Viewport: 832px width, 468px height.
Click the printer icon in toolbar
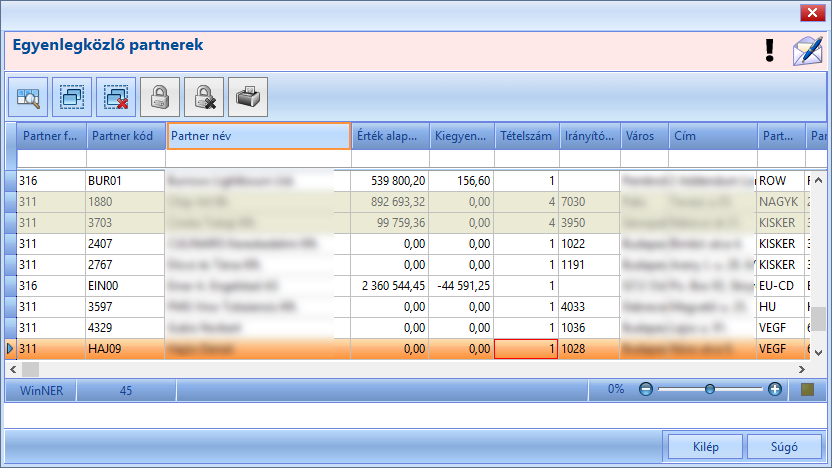[248, 97]
